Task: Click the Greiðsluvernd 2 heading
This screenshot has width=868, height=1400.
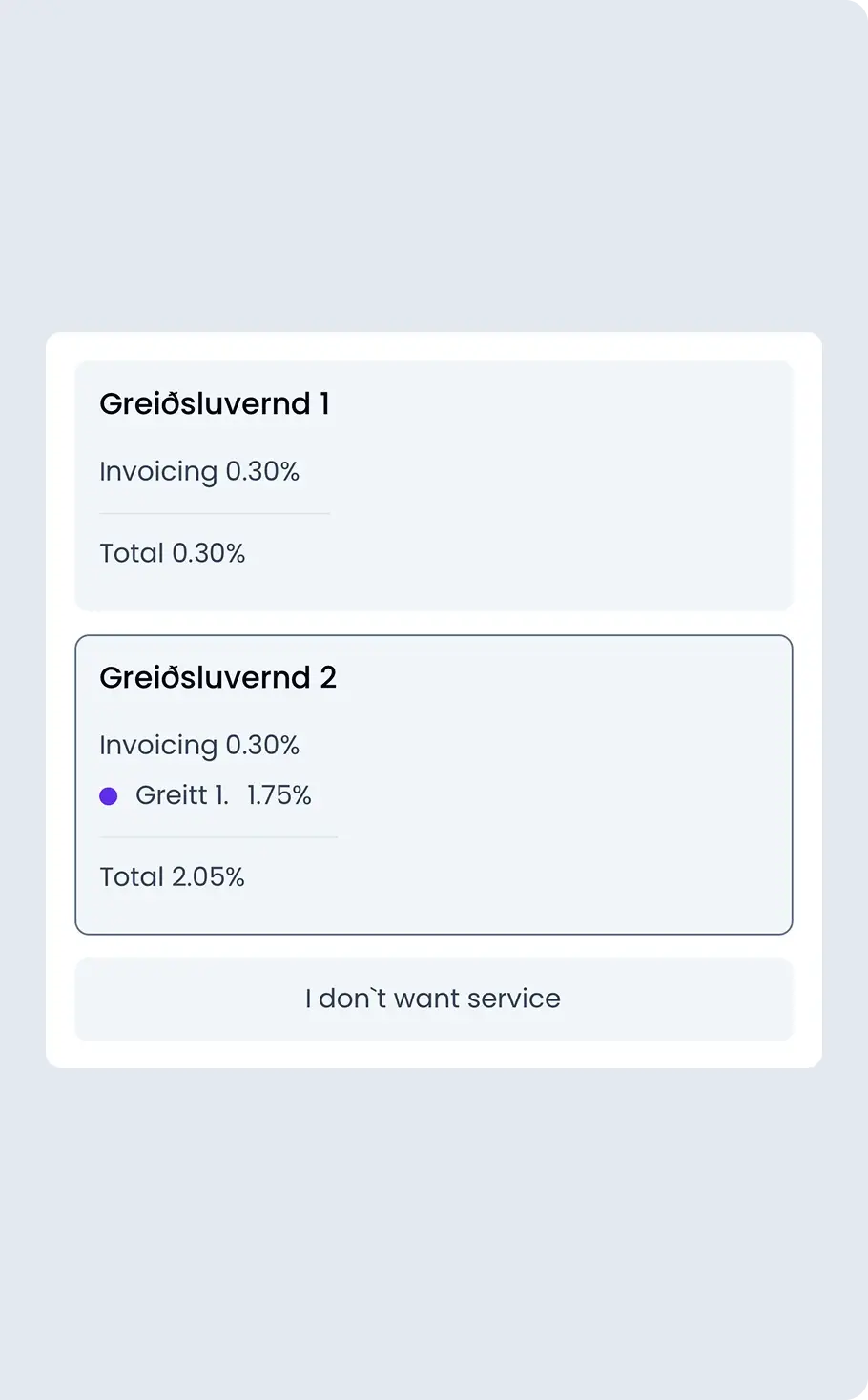Action: point(218,677)
